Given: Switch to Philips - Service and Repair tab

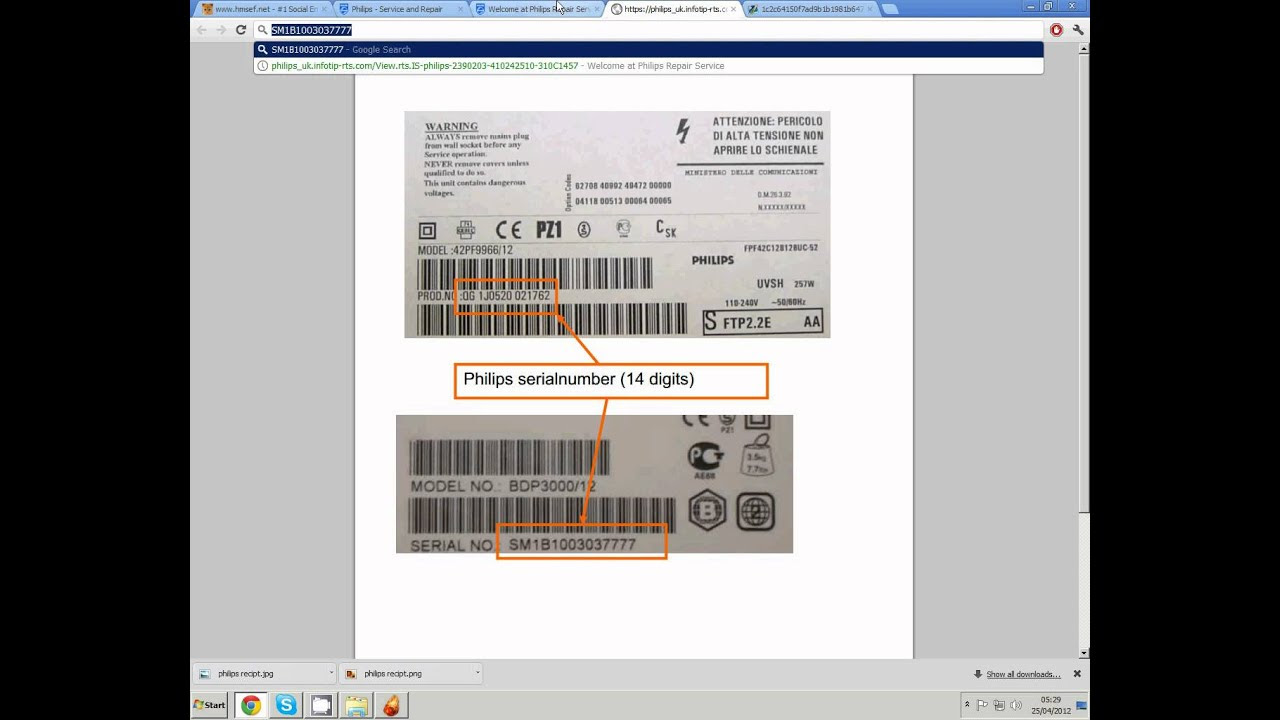Looking at the screenshot, I should click(x=400, y=9).
